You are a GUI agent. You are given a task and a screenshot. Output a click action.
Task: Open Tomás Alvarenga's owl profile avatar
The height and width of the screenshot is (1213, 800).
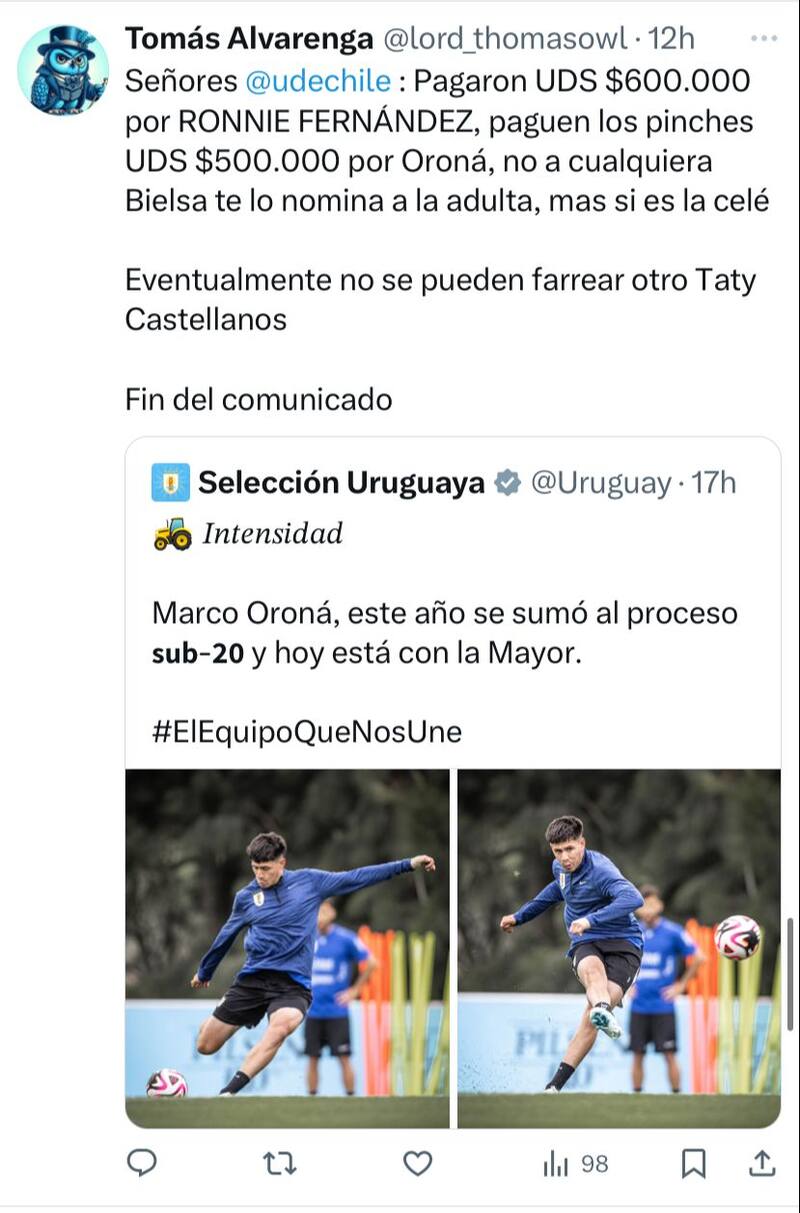63,69
